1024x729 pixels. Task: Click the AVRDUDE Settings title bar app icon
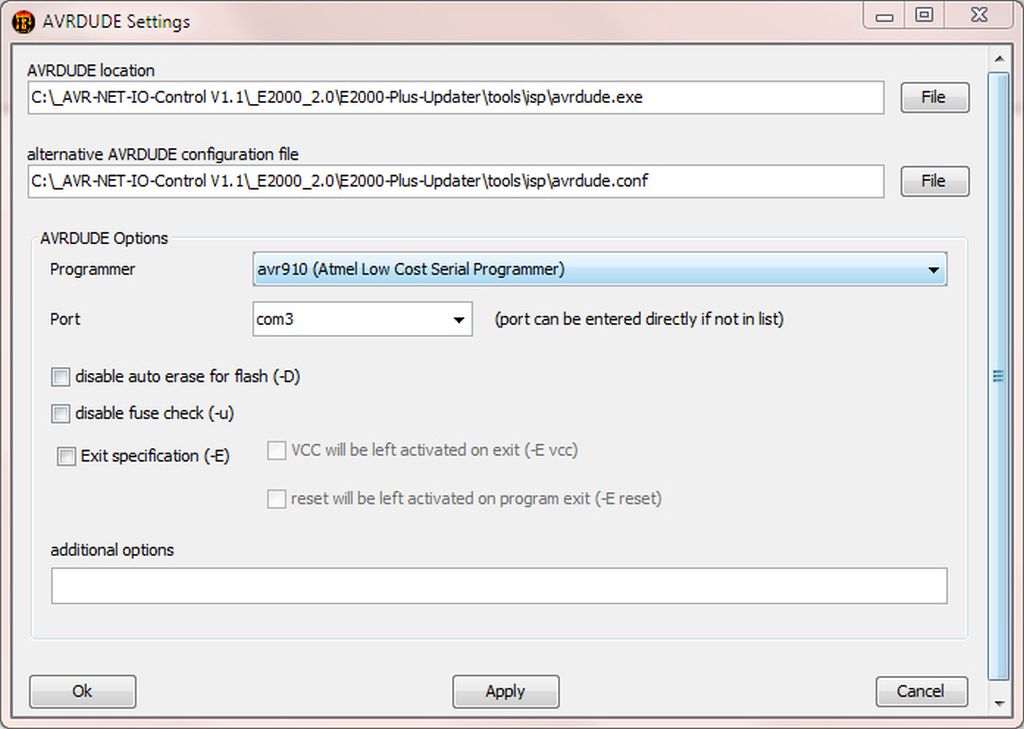[x=23, y=20]
